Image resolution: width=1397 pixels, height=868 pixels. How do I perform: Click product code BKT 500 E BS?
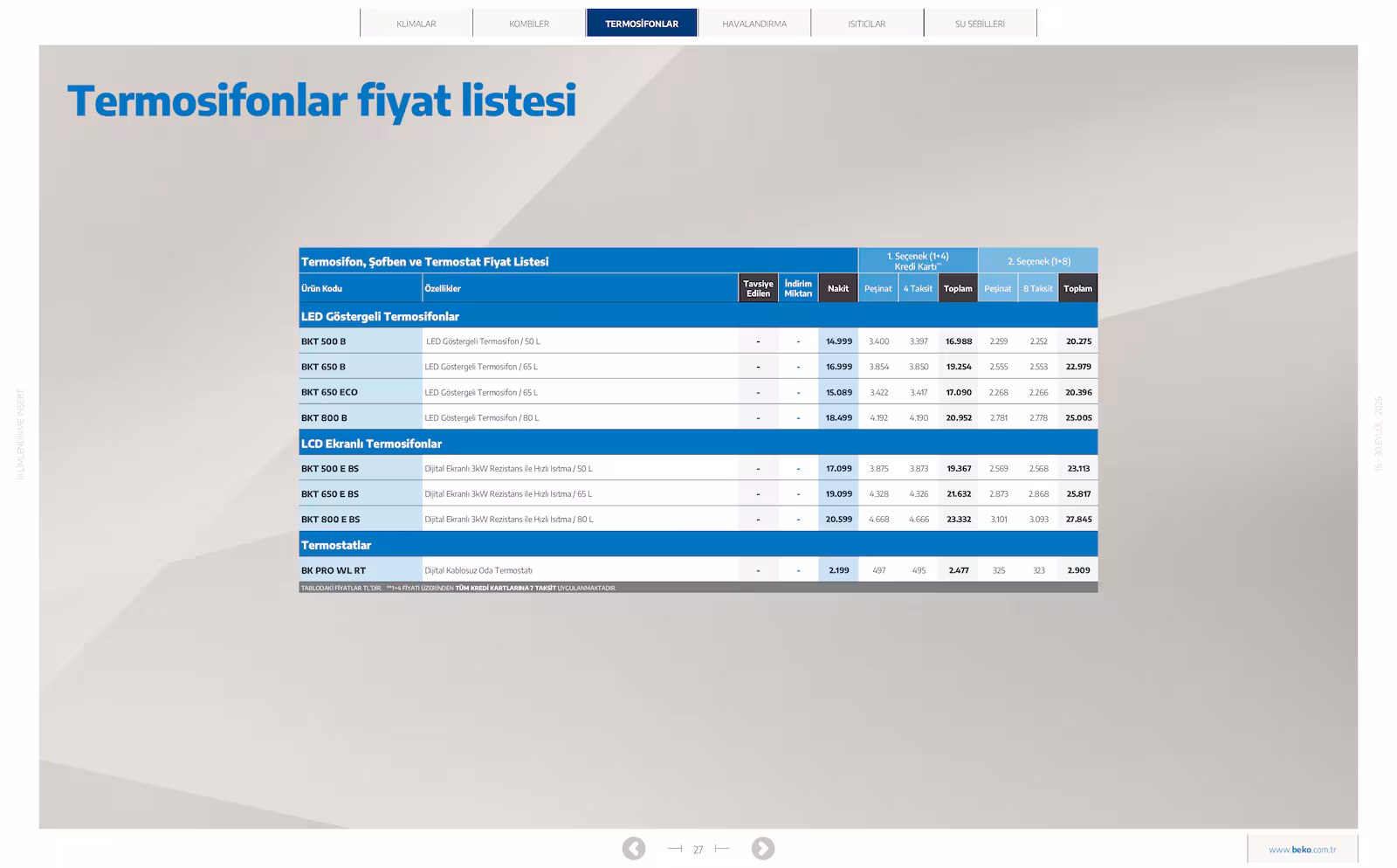[x=330, y=469]
